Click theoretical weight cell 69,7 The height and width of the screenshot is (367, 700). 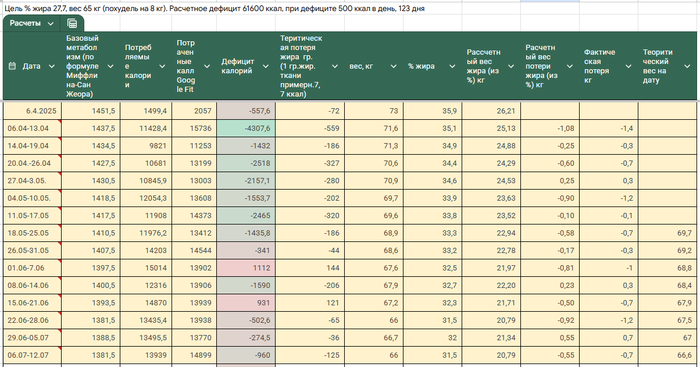[x=667, y=233]
